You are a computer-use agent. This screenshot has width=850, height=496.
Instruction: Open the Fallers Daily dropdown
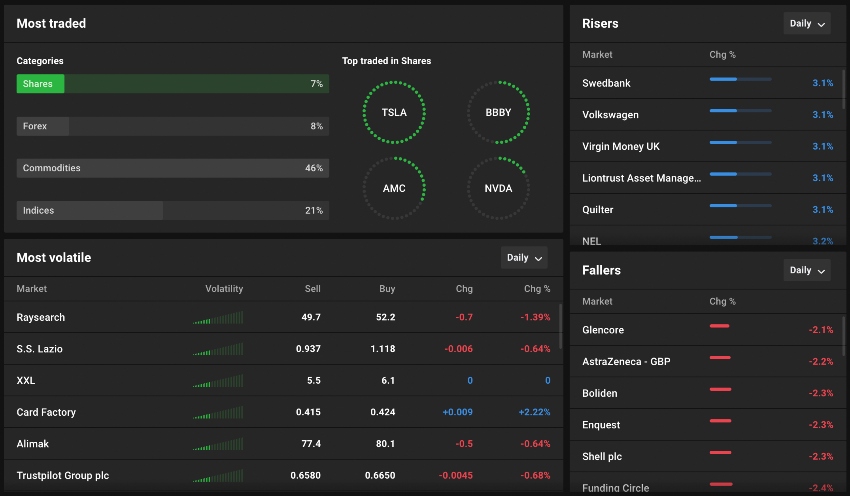[x=807, y=270]
